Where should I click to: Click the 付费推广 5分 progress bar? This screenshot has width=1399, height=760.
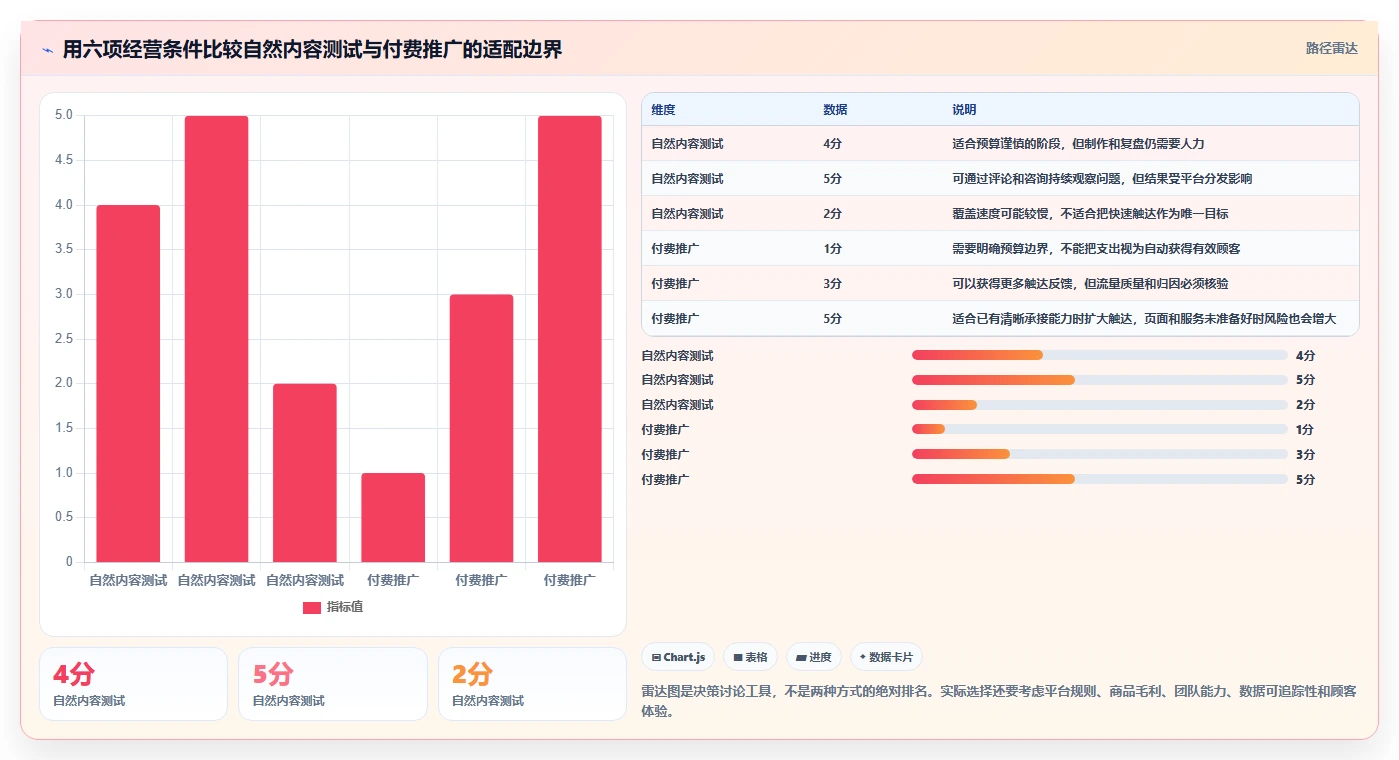(x=1100, y=479)
